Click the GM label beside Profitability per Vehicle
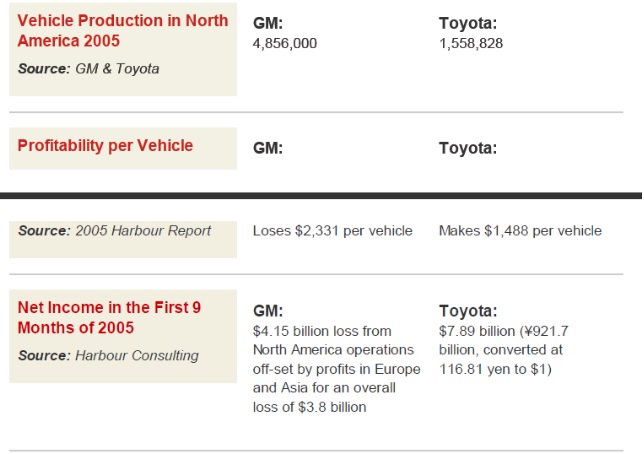 (x=268, y=147)
